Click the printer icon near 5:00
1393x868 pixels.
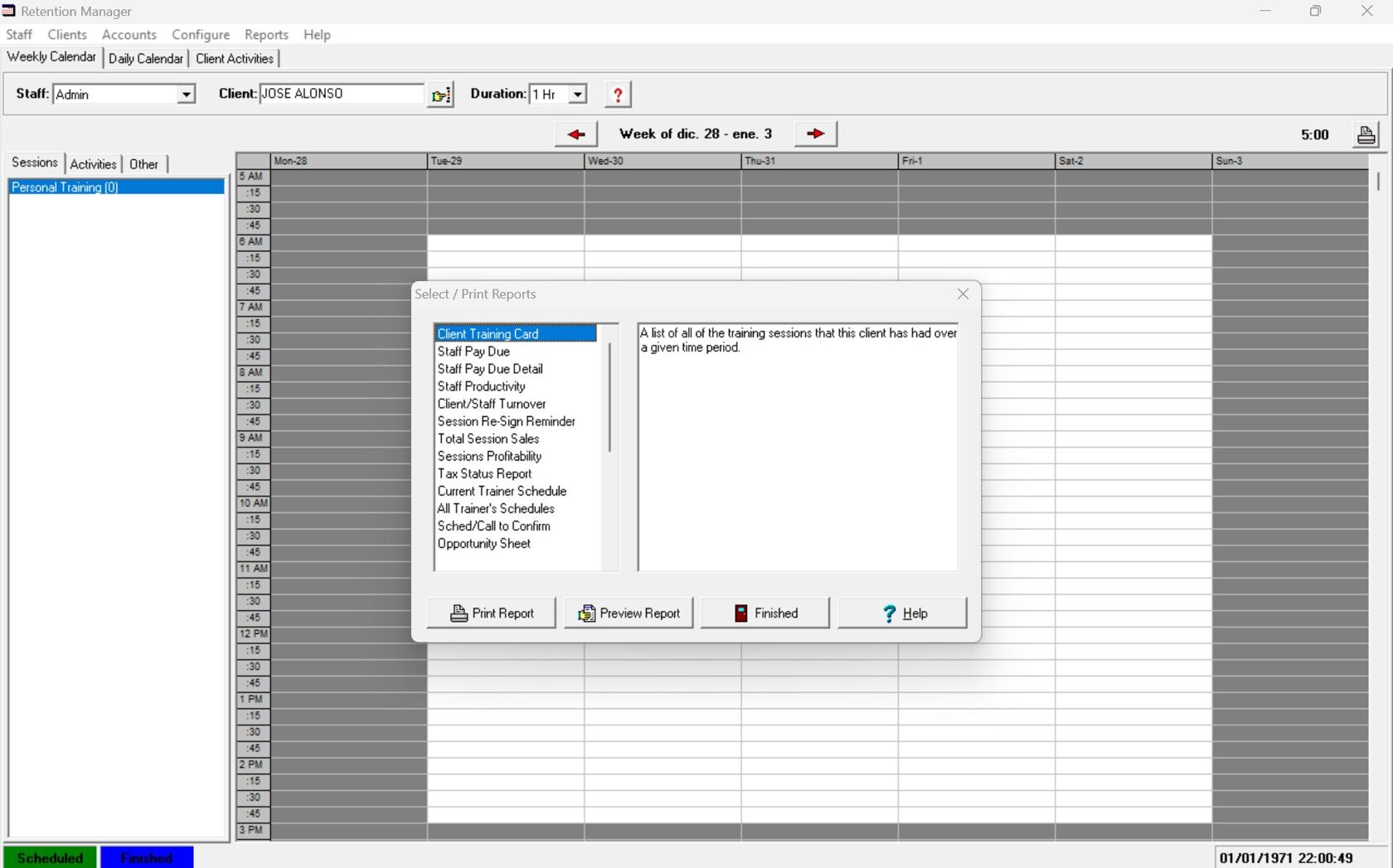(1366, 135)
